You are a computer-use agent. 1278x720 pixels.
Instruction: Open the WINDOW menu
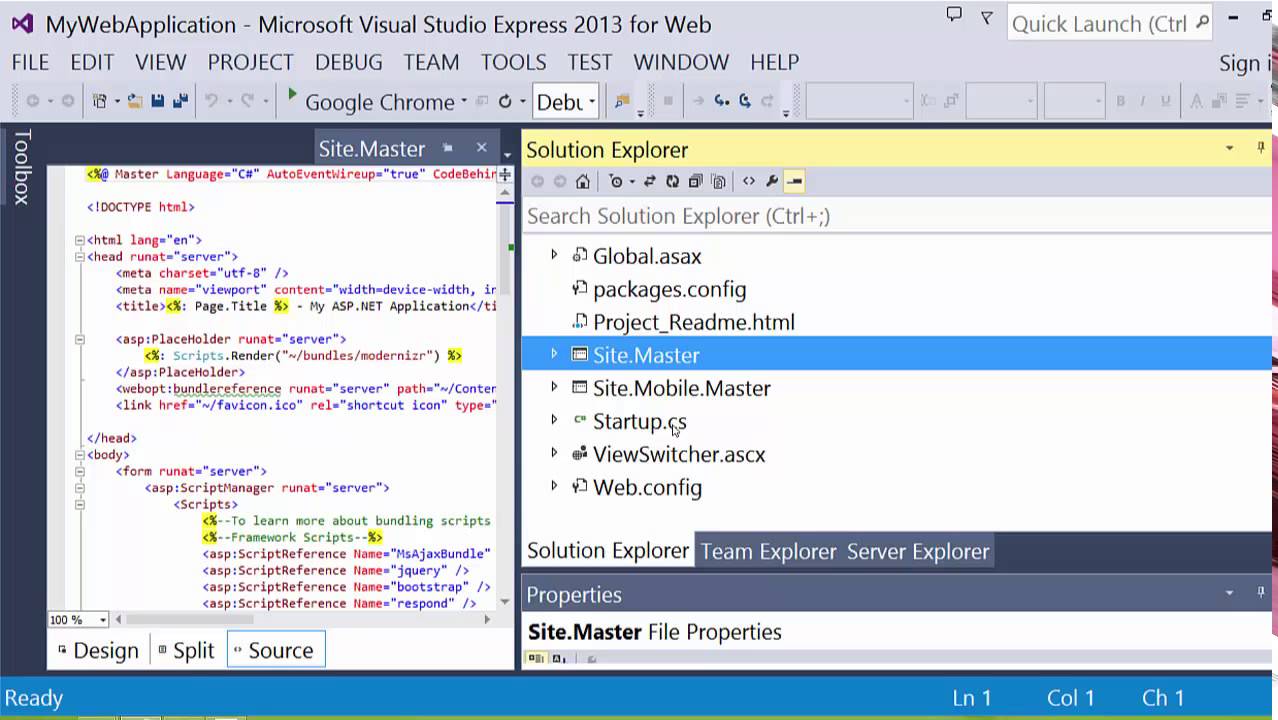[680, 62]
